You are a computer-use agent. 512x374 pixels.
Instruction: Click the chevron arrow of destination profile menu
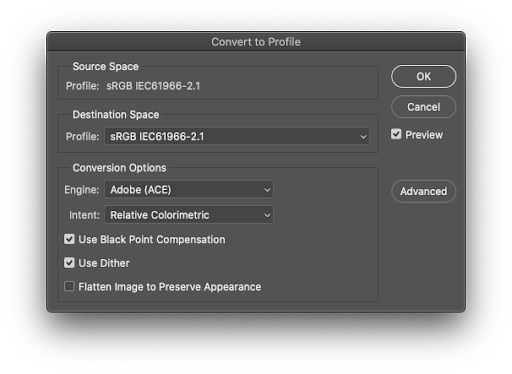point(363,137)
